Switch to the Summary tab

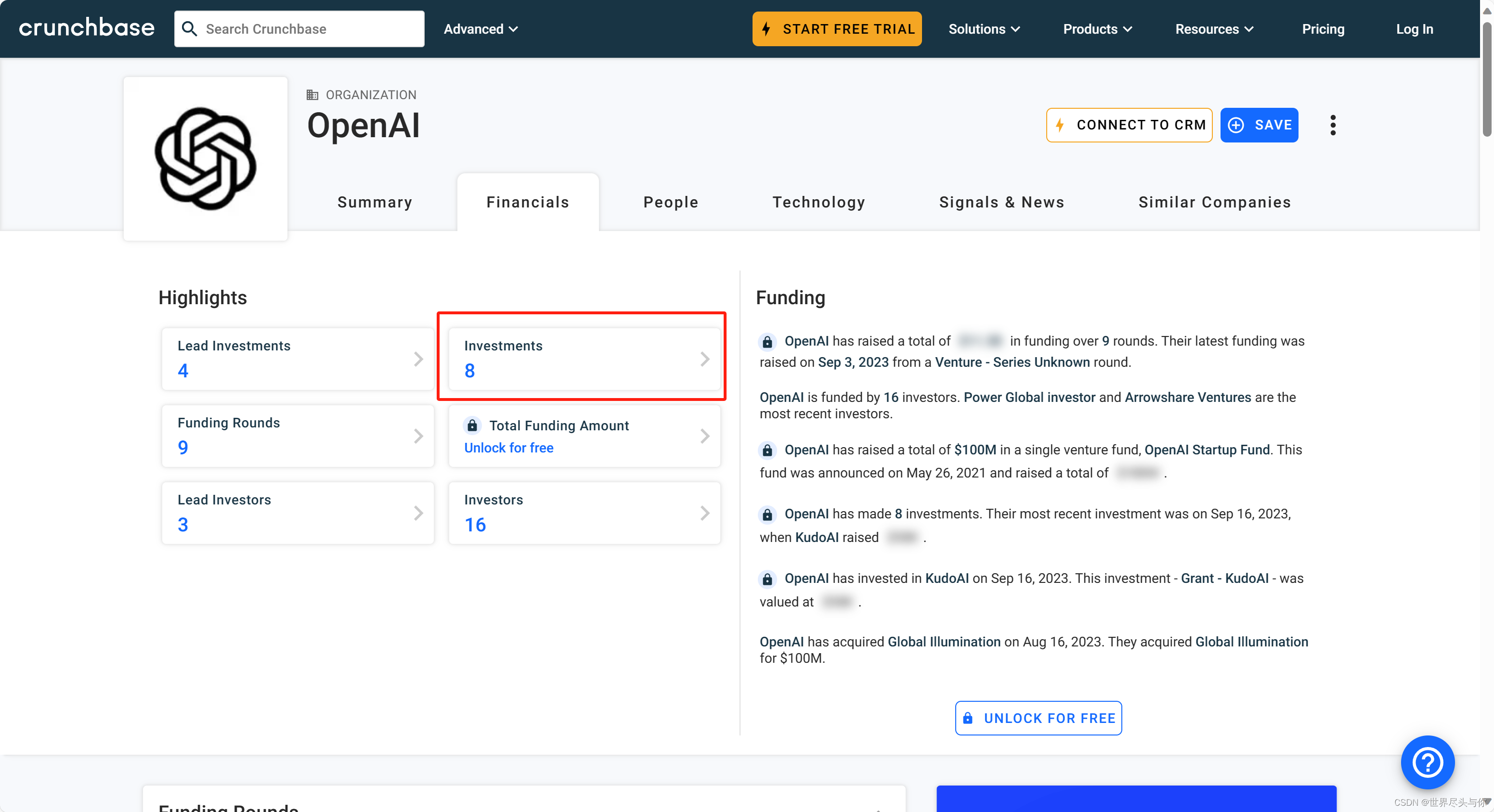tap(376, 201)
